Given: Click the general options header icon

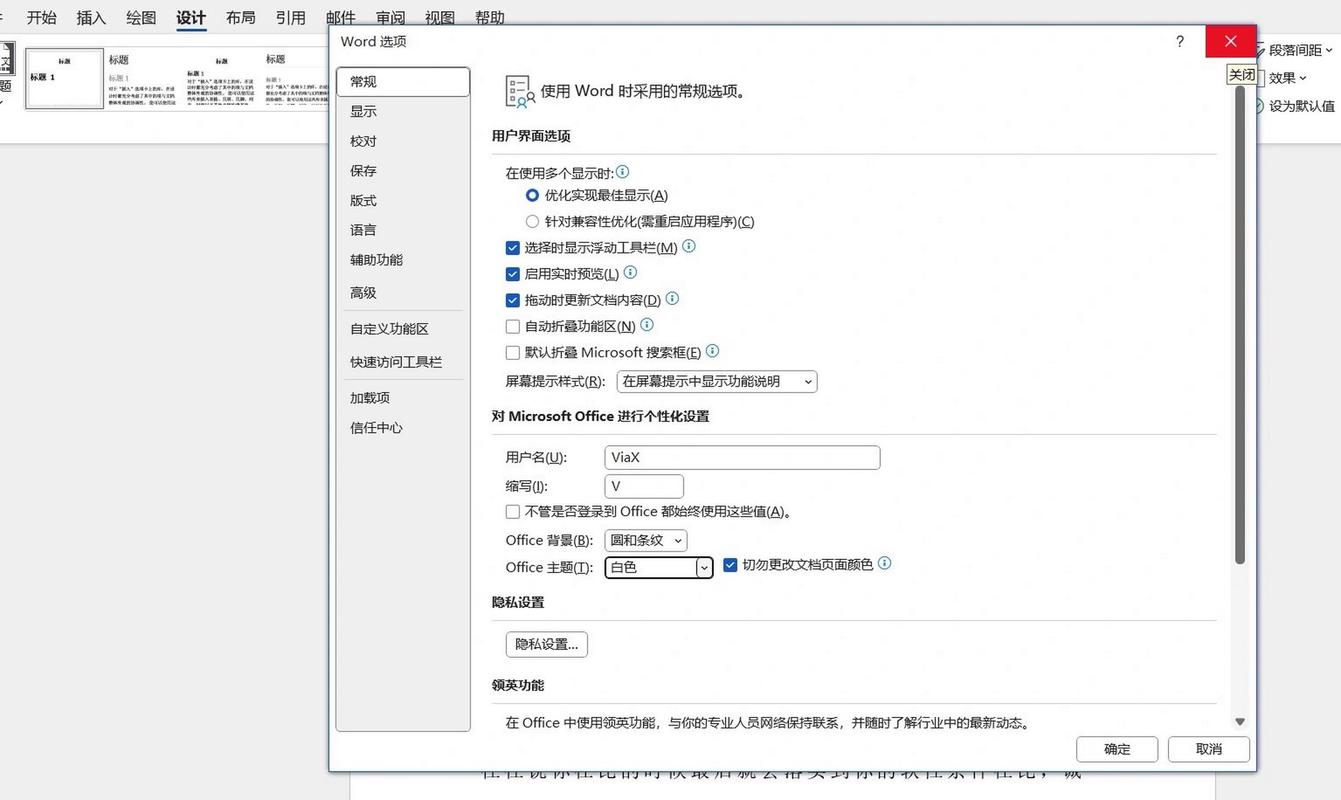Looking at the screenshot, I should pyautogui.click(x=519, y=91).
